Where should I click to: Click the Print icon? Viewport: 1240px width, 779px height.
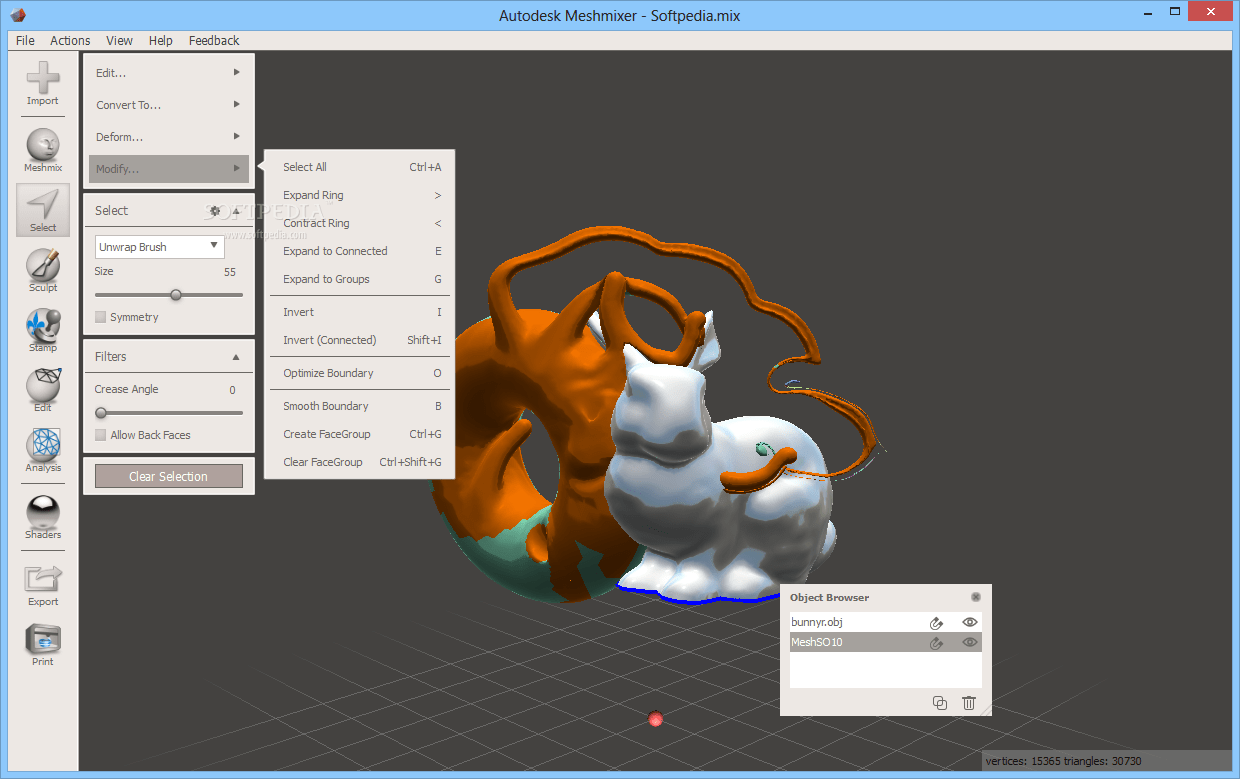click(42, 645)
